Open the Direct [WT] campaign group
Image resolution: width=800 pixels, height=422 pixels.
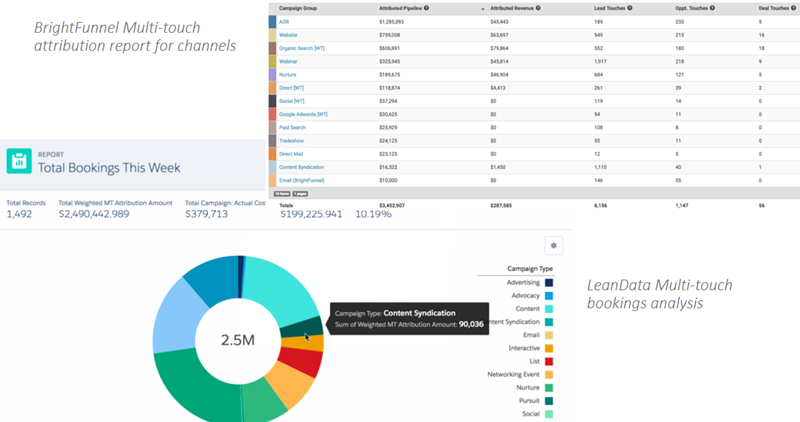click(291, 88)
